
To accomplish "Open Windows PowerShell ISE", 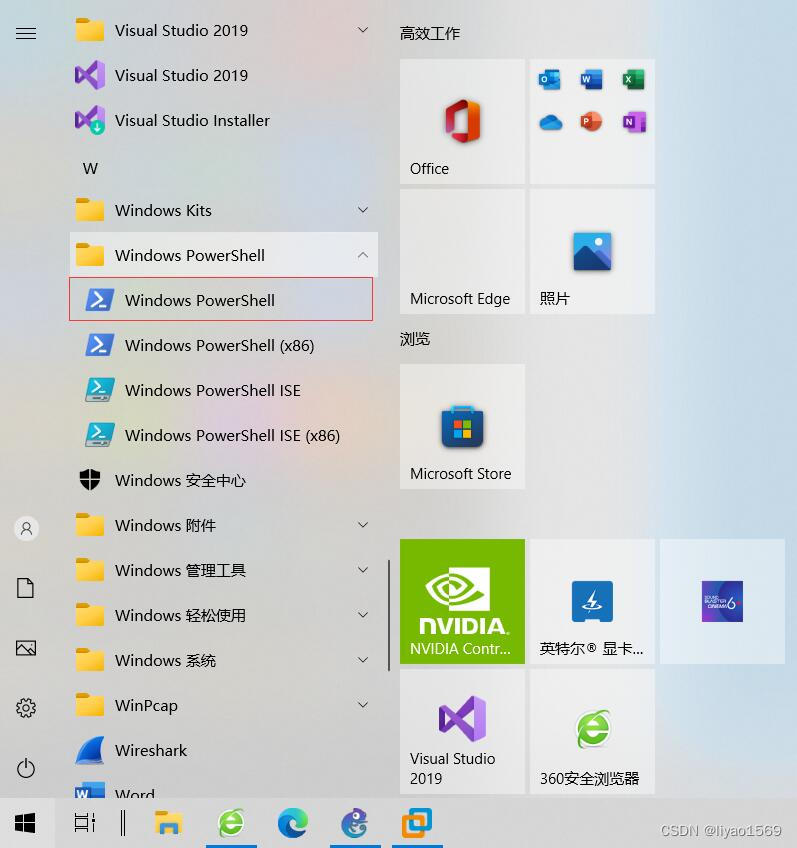I will click(224, 390).
